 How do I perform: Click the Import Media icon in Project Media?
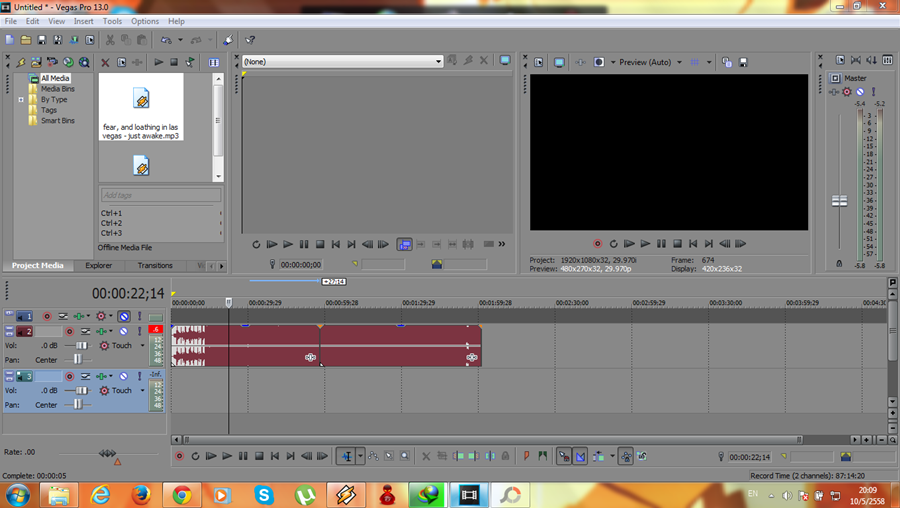(36, 62)
